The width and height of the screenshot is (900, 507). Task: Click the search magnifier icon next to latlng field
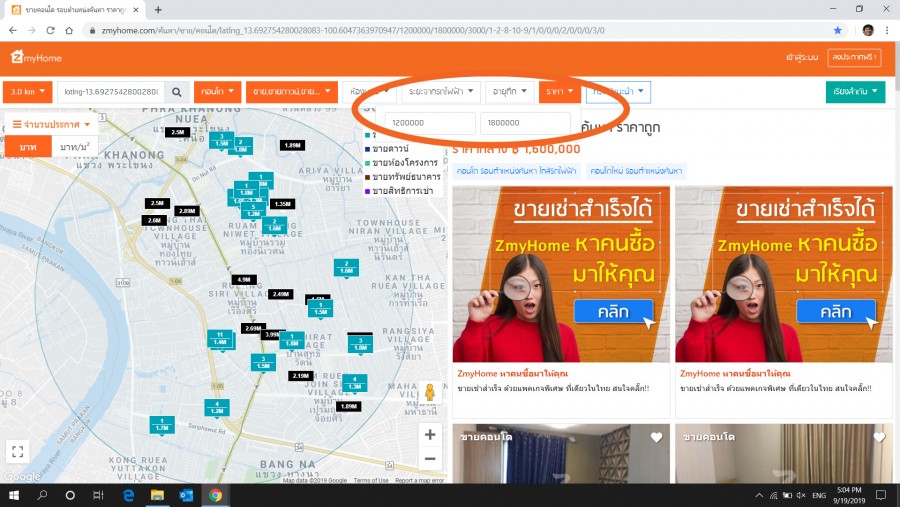tap(177, 92)
